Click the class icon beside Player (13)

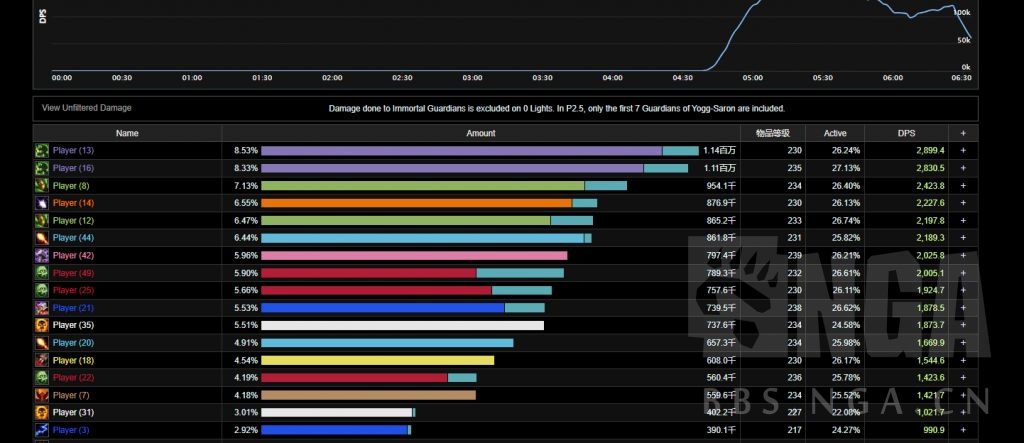(x=42, y=150)
